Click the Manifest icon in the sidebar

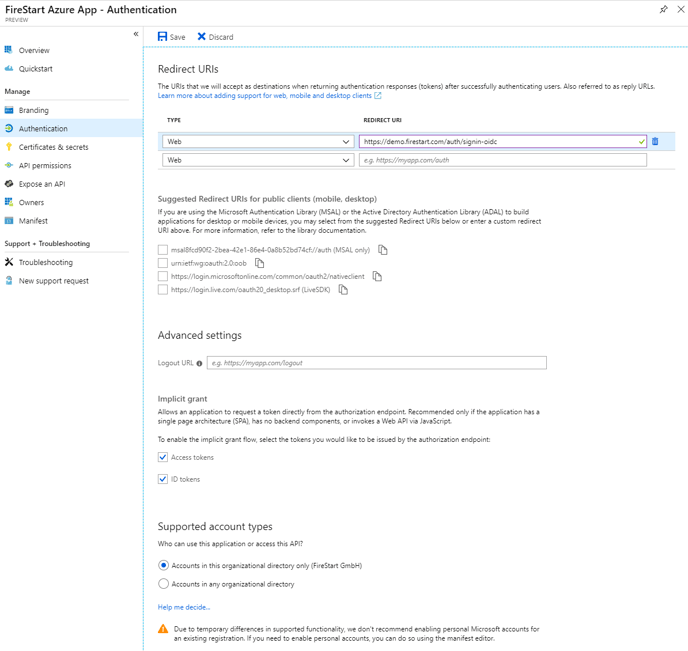(x=9, y=221)
